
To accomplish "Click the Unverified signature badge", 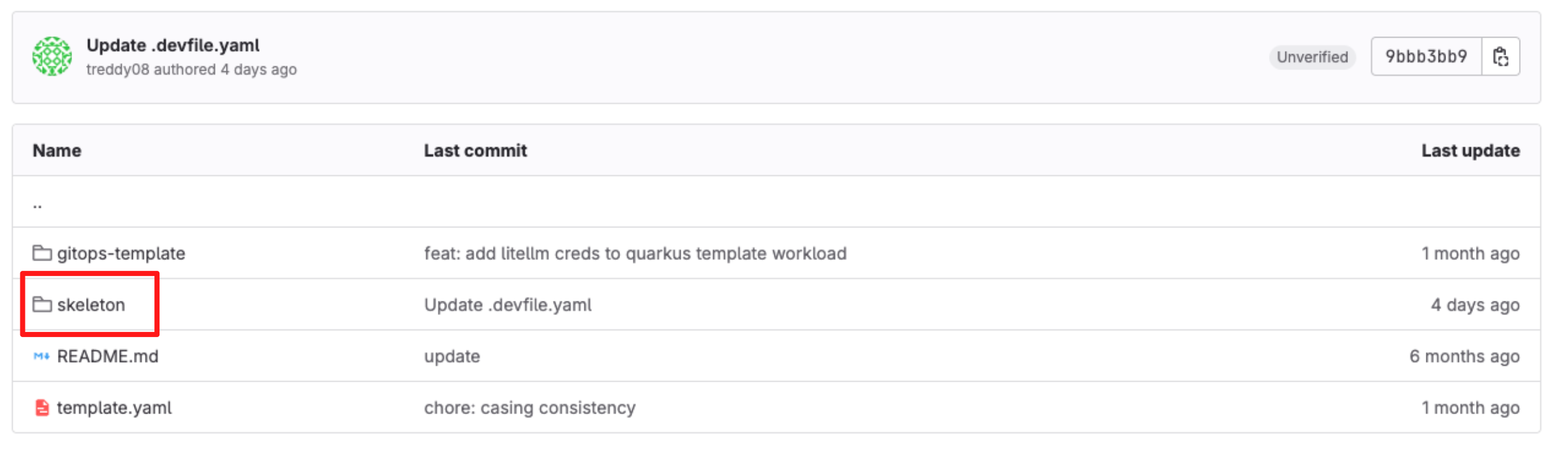I will [x=1312, y=57].
